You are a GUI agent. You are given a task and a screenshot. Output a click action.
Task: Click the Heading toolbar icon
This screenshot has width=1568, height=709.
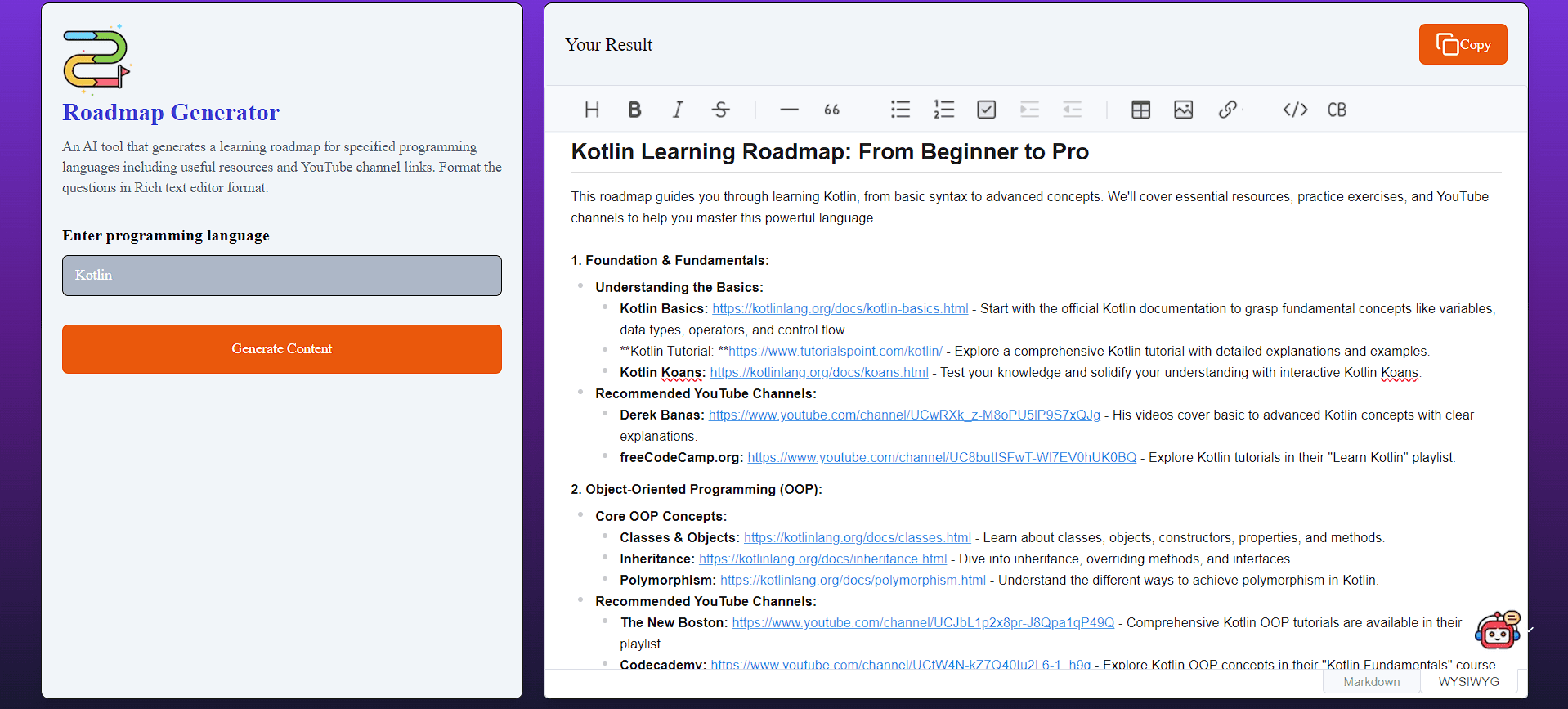pyautogui.click(x=592, y=110)
